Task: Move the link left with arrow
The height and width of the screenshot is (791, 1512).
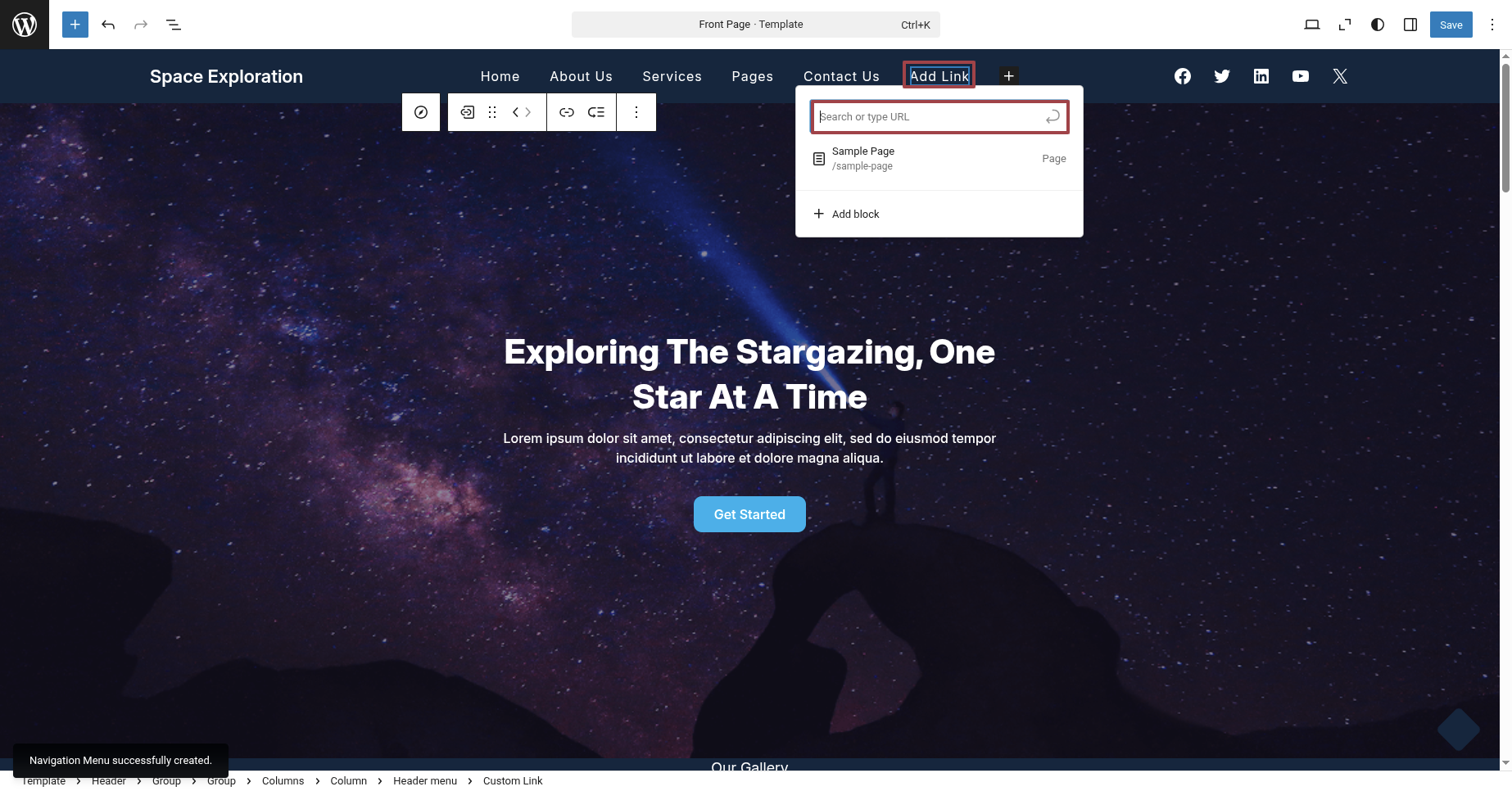Action: point(515,112)
